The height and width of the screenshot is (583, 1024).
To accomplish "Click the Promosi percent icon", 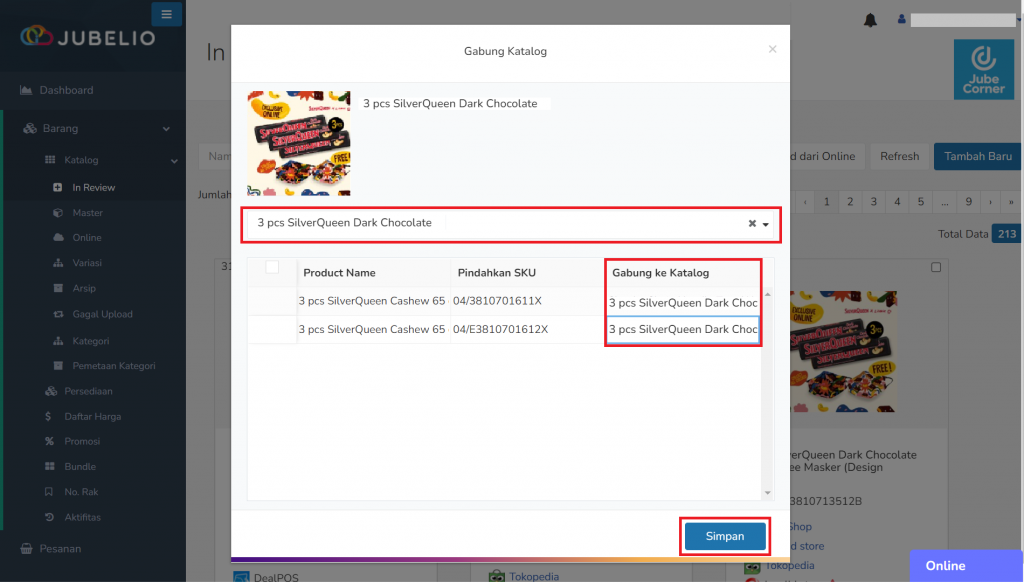I will point(49,441).
